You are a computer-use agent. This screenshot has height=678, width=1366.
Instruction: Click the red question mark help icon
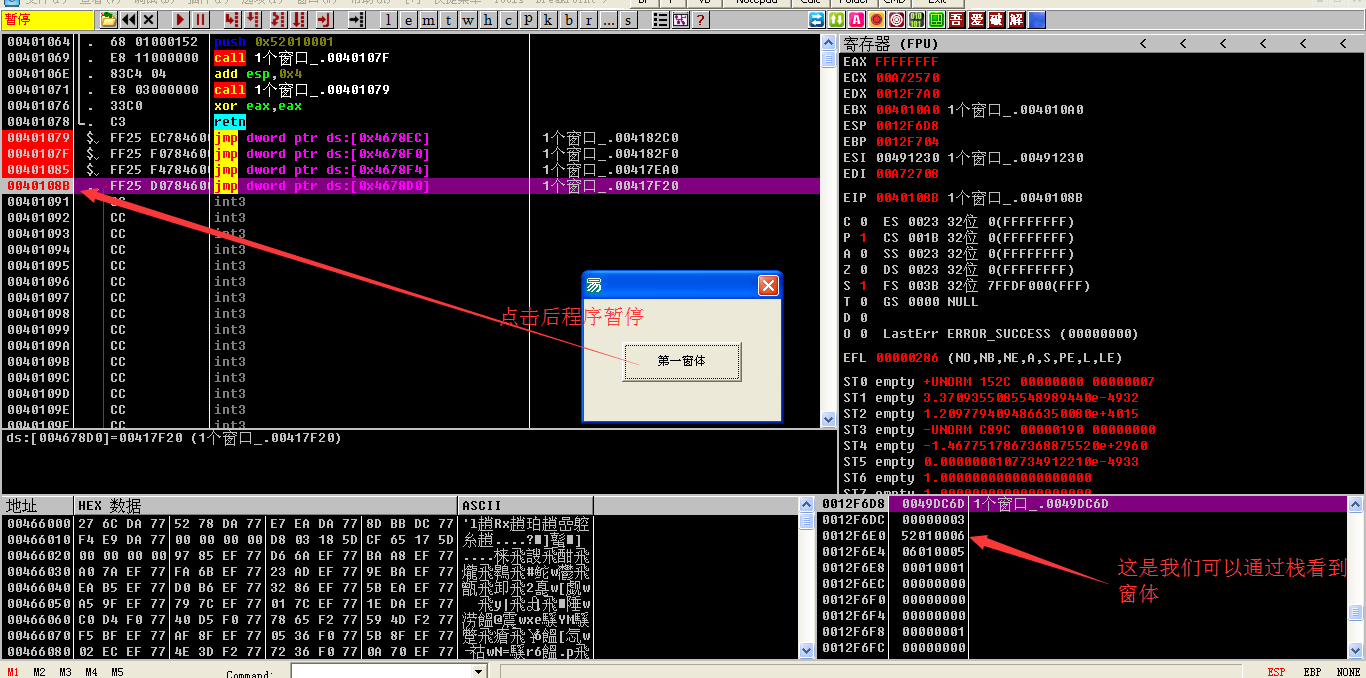pyautogui.click(x=701, y=20)
